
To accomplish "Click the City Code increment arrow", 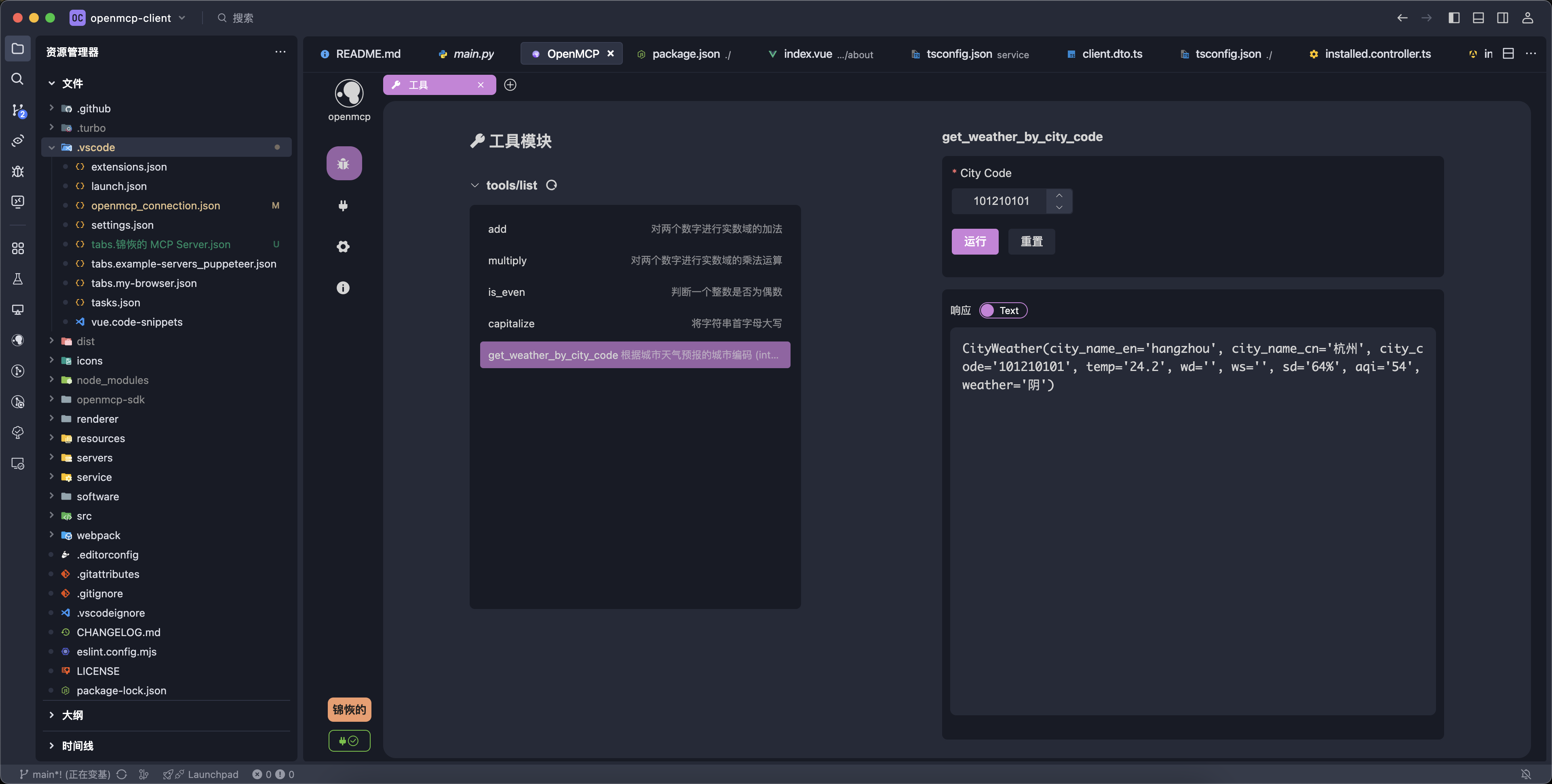I will coord(1059,196).
